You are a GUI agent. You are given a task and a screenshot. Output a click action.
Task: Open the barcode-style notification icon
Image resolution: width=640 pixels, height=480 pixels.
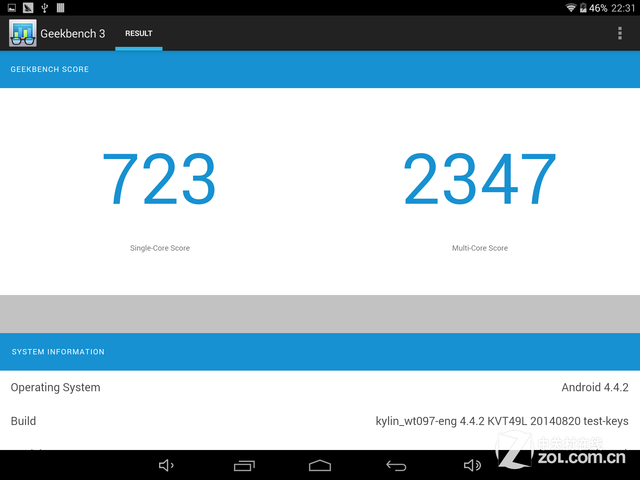[x=60, y=8]
